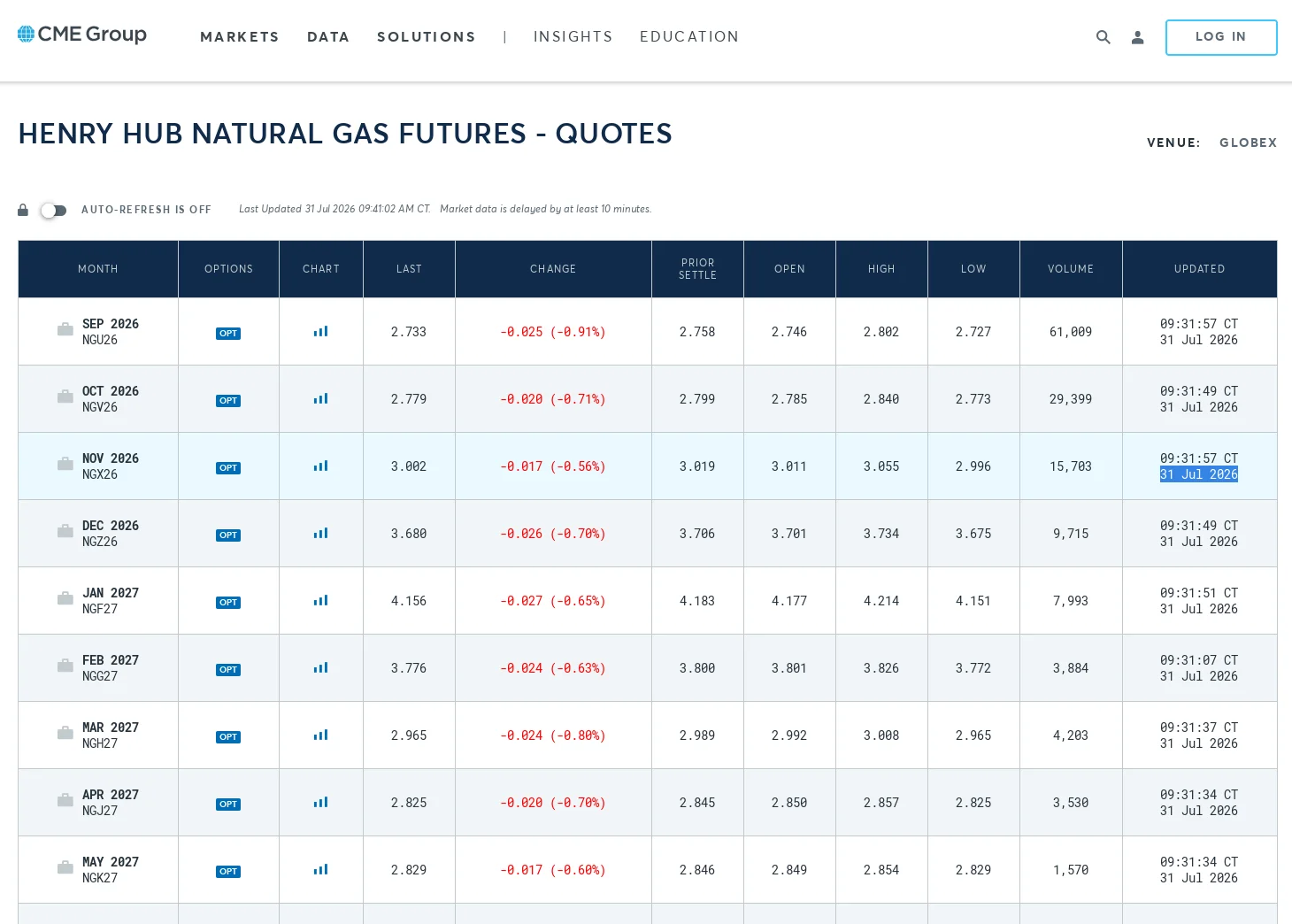Open chart icon for SEP 2026
Viewport: 1292px width, 924px height.
point(320,332)
